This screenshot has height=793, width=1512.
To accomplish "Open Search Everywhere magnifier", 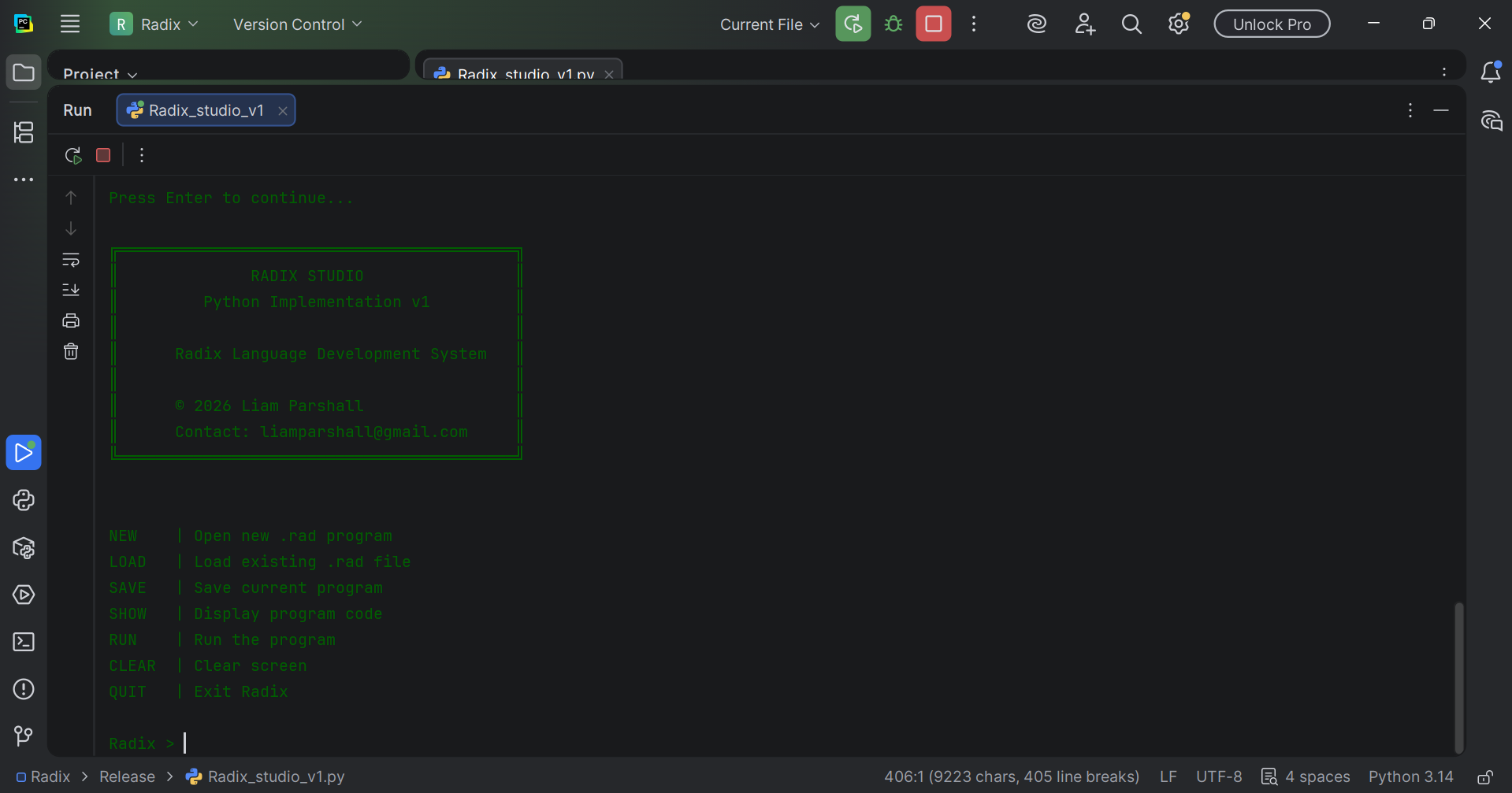I will pyautogui.click(x=1131, y=24).
